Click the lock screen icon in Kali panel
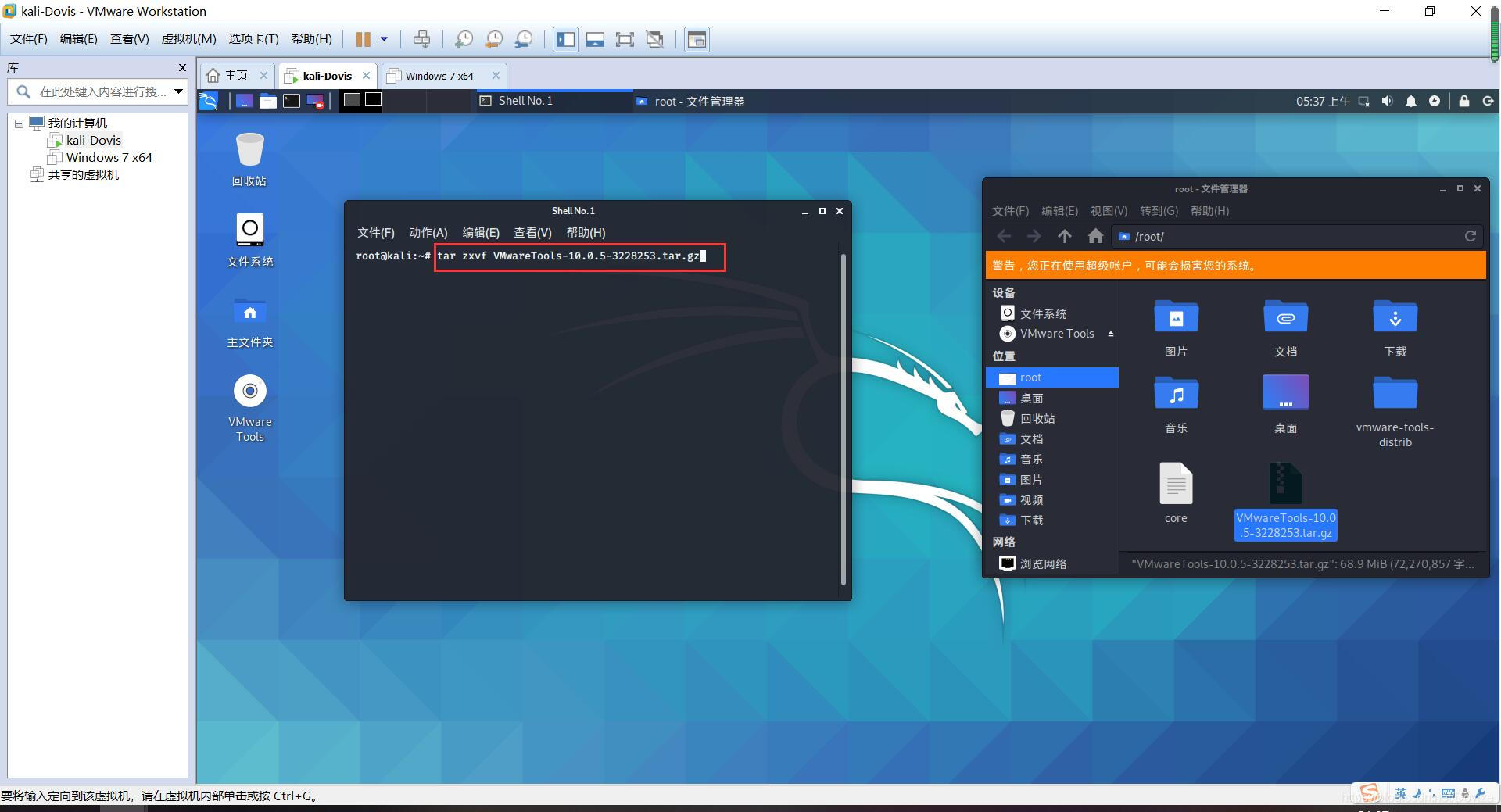Viewport: 1501px width, 812px height. click(1464, 101)
